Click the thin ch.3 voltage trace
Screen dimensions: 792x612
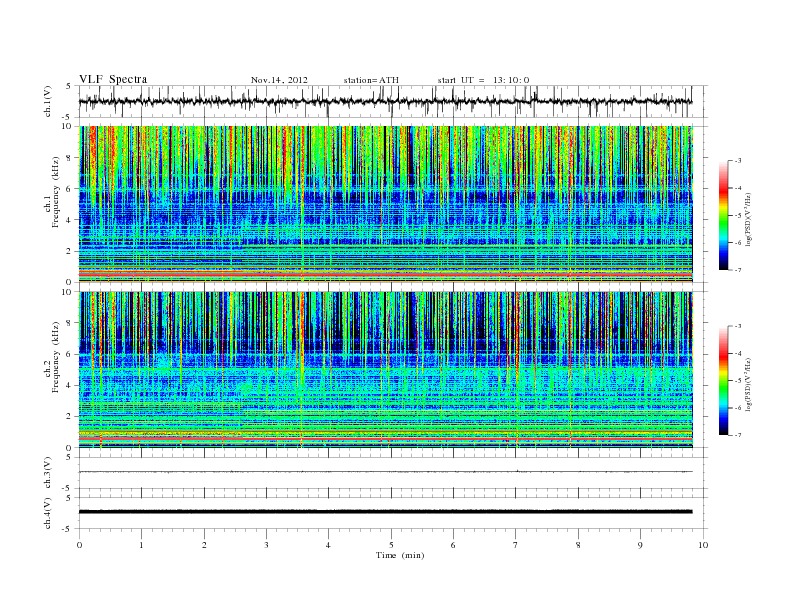[385, 472]
